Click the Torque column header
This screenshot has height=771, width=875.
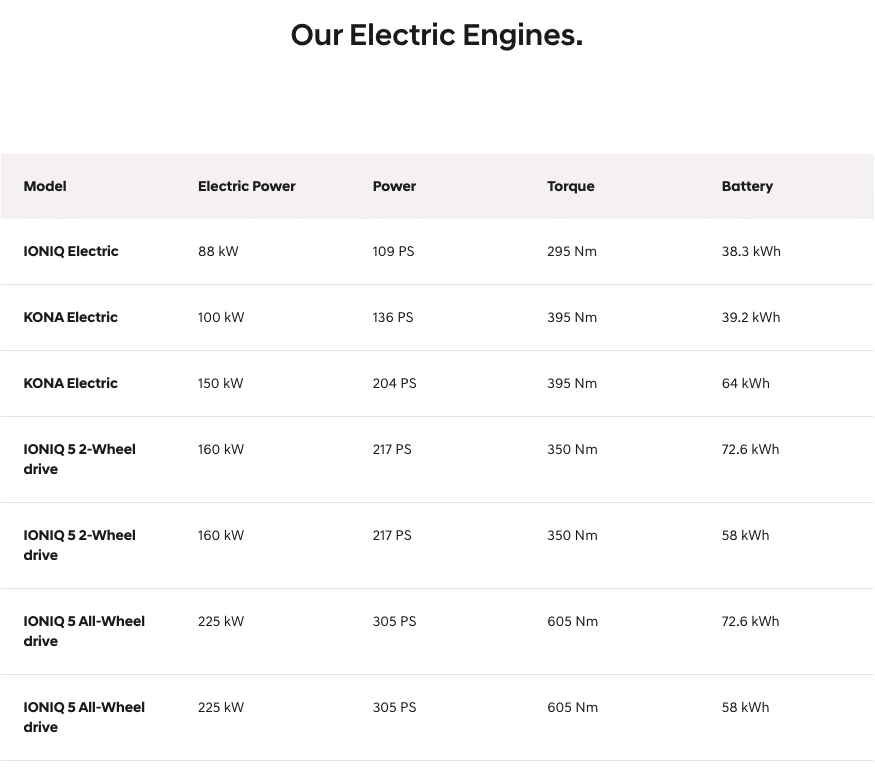click(570, 187)
